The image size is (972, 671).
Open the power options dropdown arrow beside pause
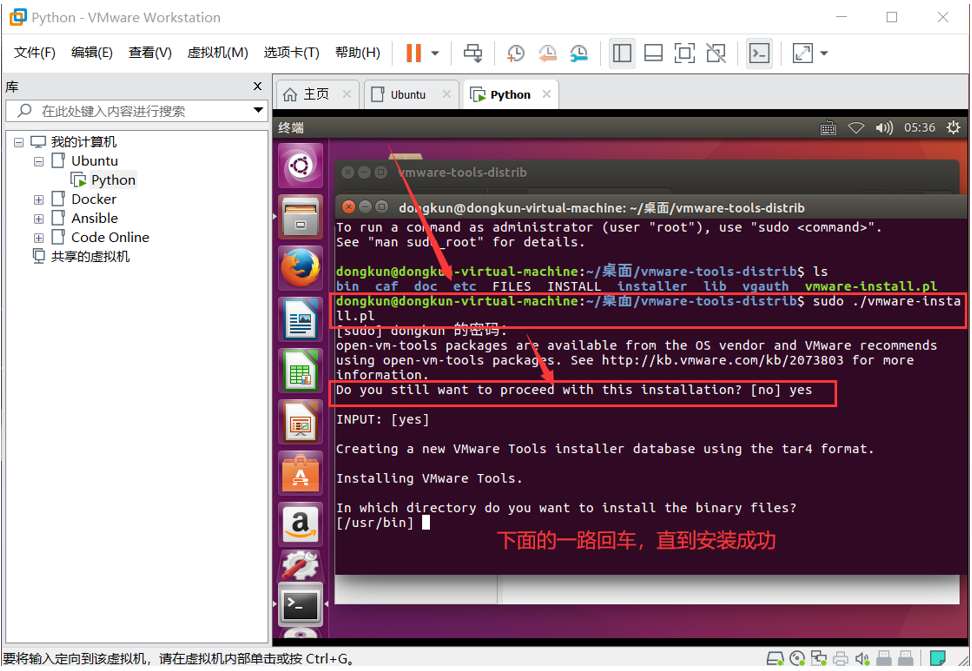(x=435, y=53)
